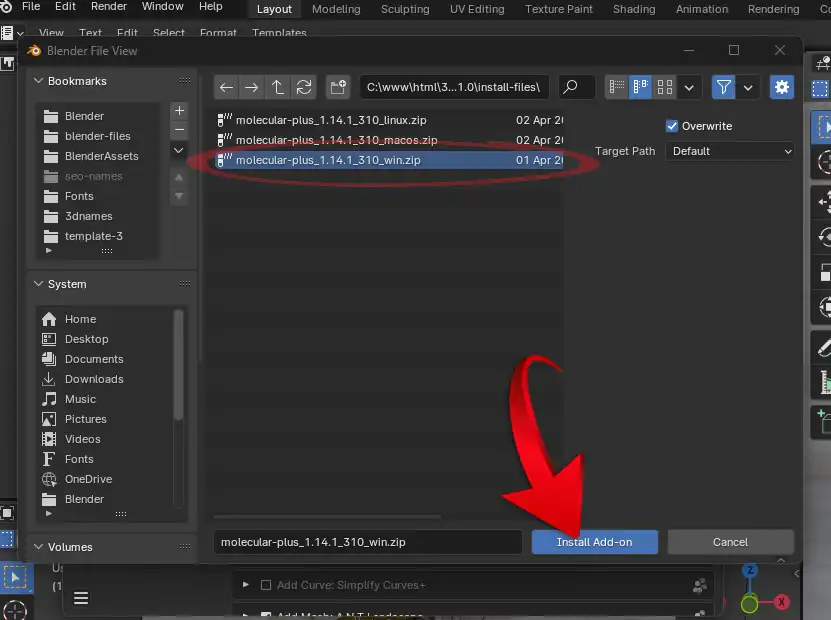This screenshot has width=831, height=620.
Task: Refresh the file list
Action: (304, 87)
